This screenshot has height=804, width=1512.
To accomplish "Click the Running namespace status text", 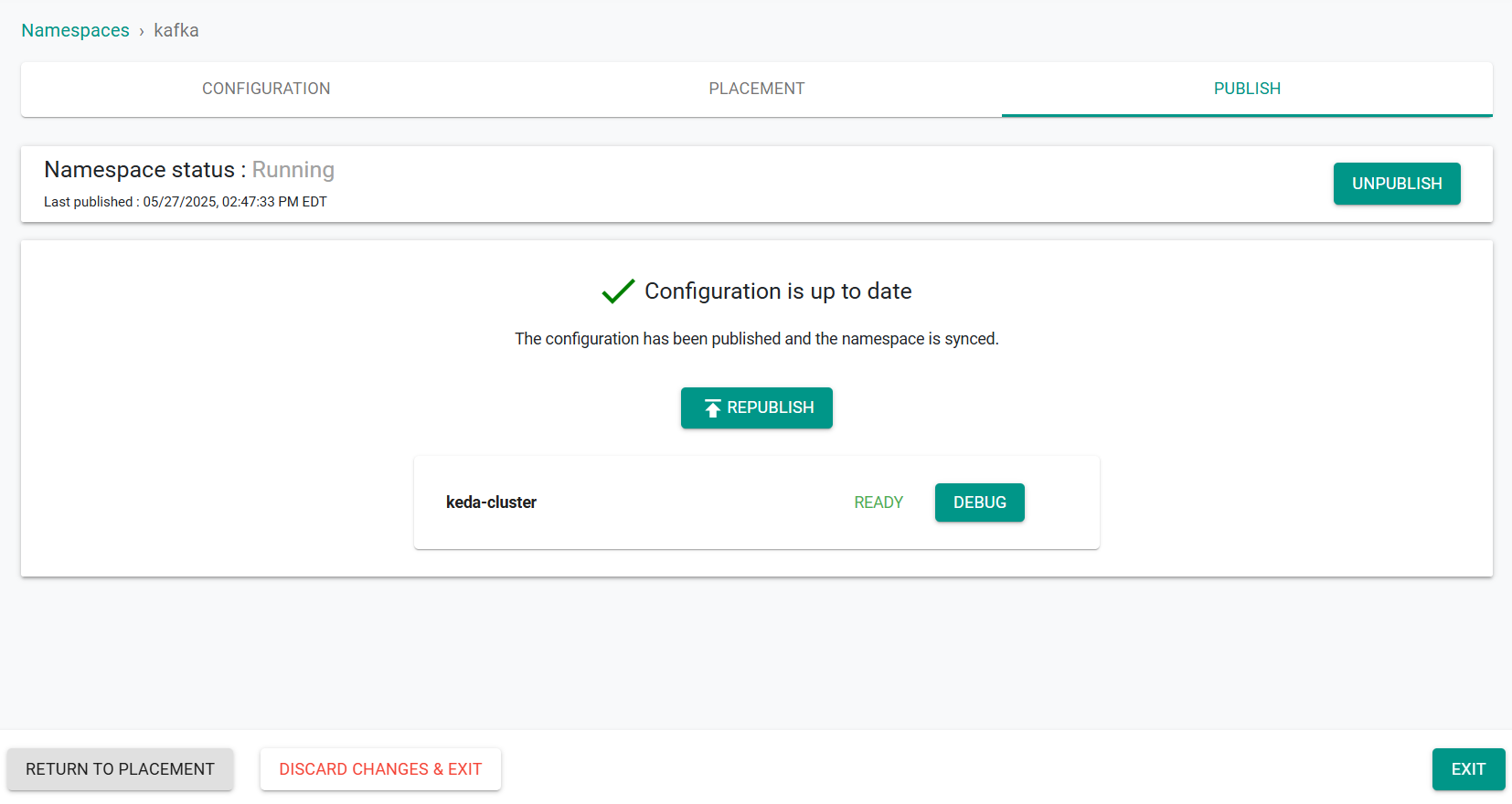I will (x=293, y=170).
